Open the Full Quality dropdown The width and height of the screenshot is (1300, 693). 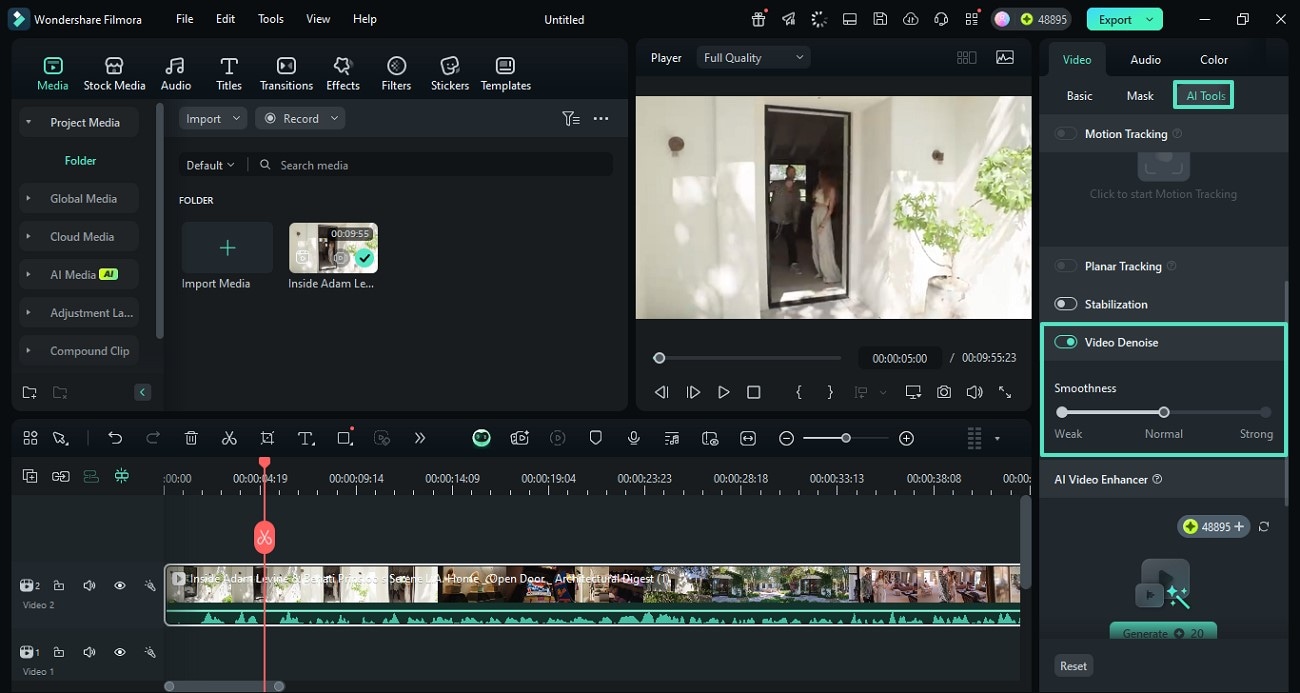(x=753, y=58)
